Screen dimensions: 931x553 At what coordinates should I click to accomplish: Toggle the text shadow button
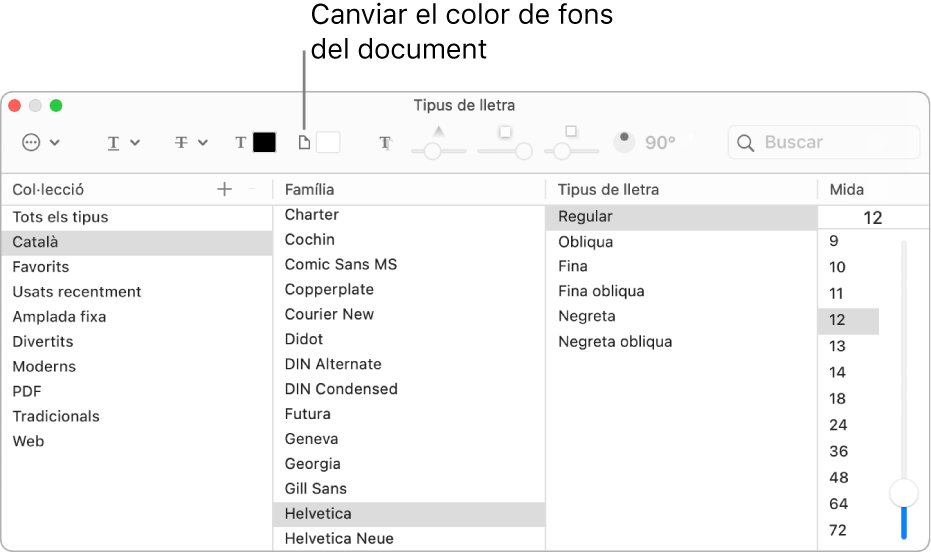click(x=385, y=143)
